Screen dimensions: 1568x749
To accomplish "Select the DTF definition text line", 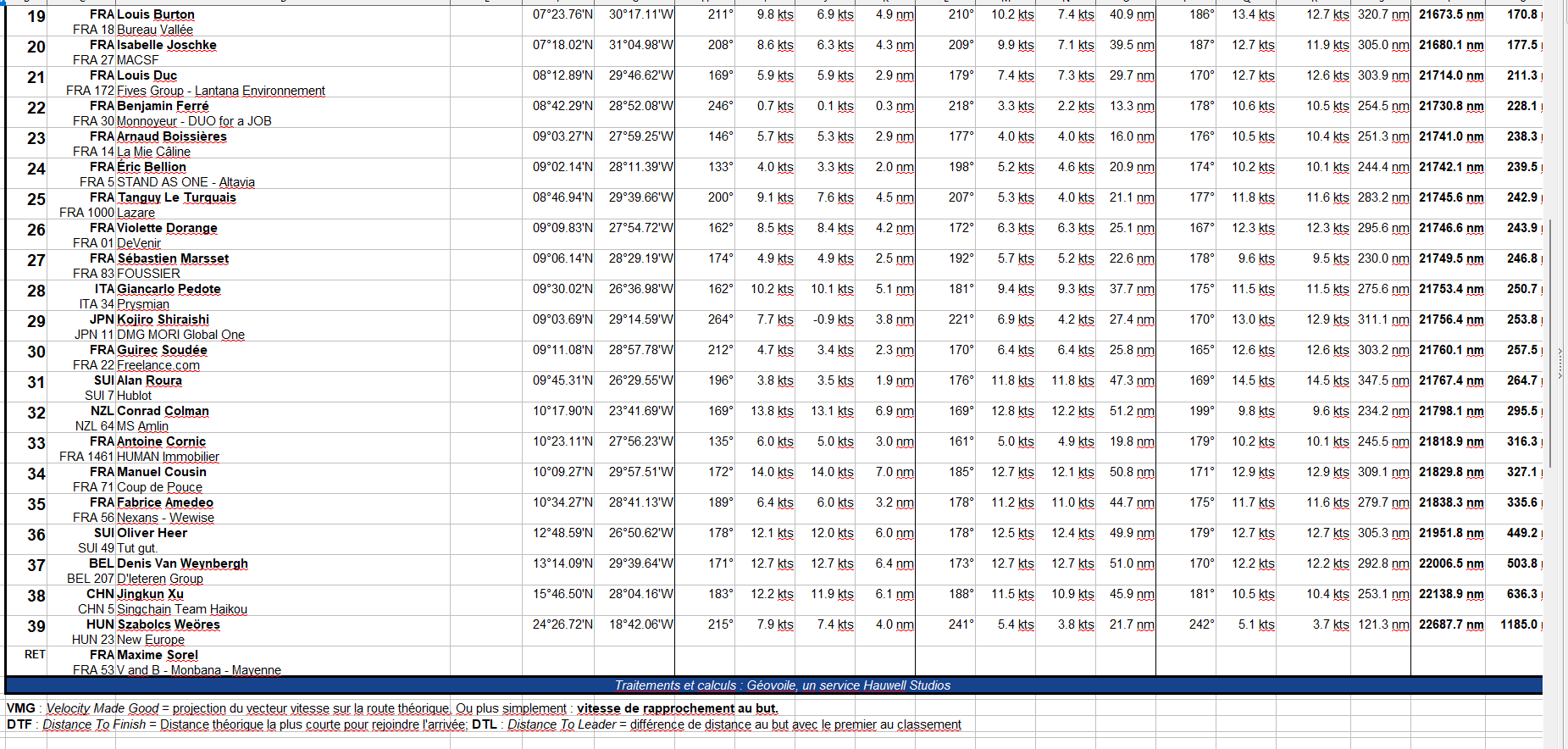I will [x=484, y=724].
